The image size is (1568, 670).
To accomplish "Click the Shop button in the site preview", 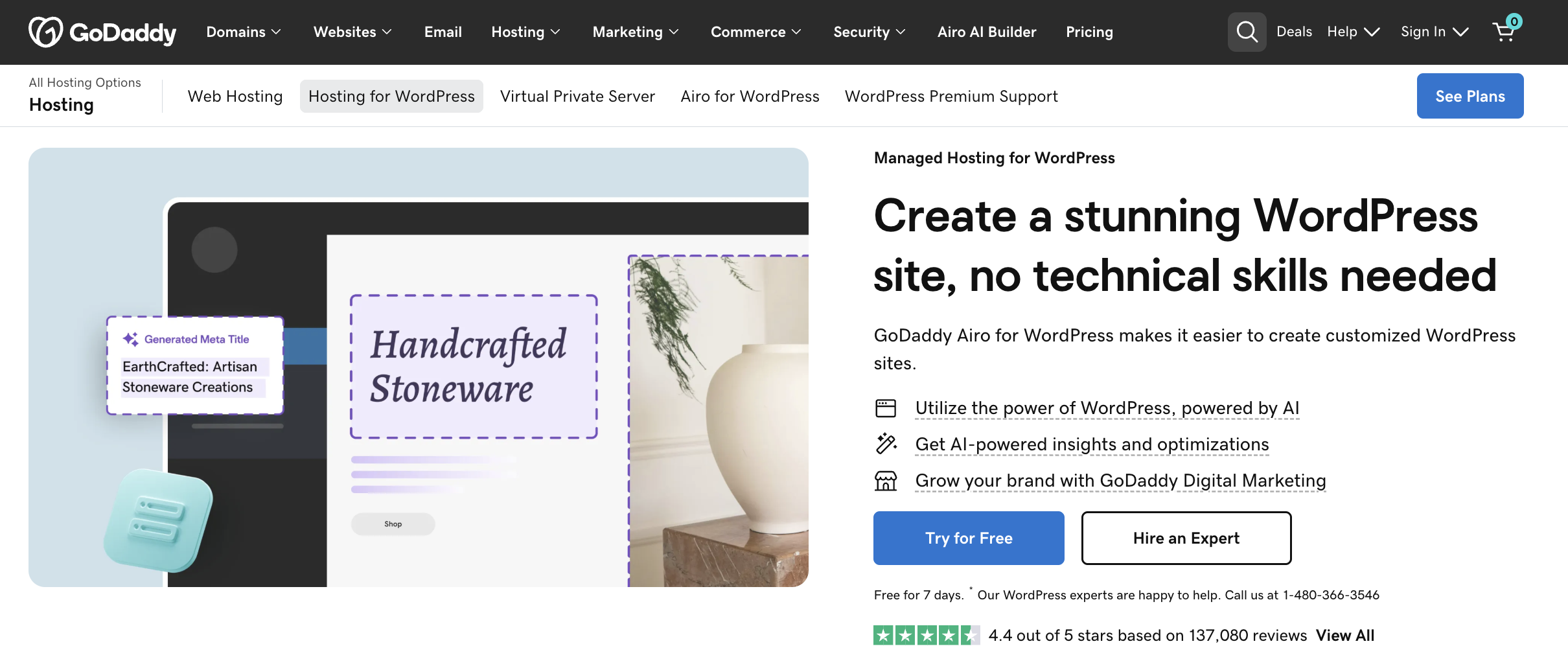I will click(x=393, y=524).
